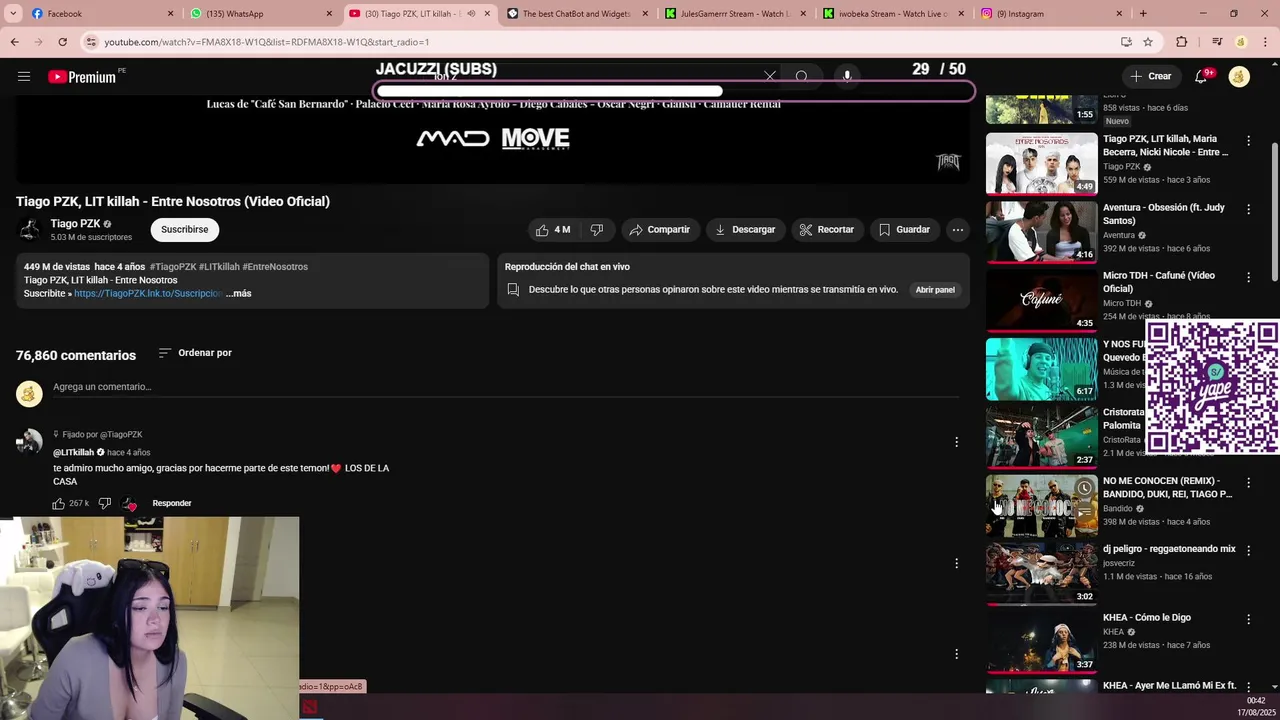The image size is (1280, 720).
Task: Click the search magnifier button
Action: (x=802, y=76)
